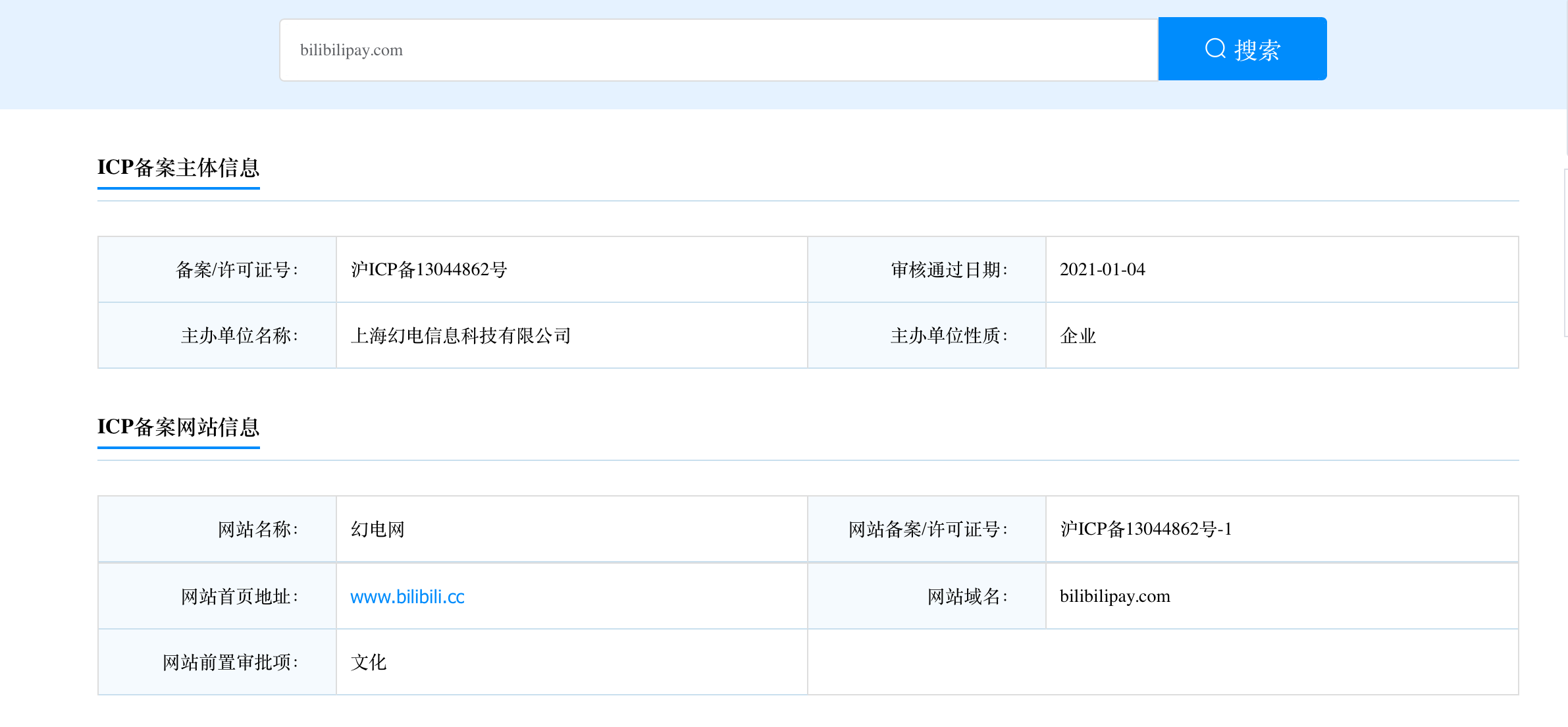This screenshot has width=1568, height=727.
Task: Click the ICP备案网站信息 section heading
Action: 178,427
